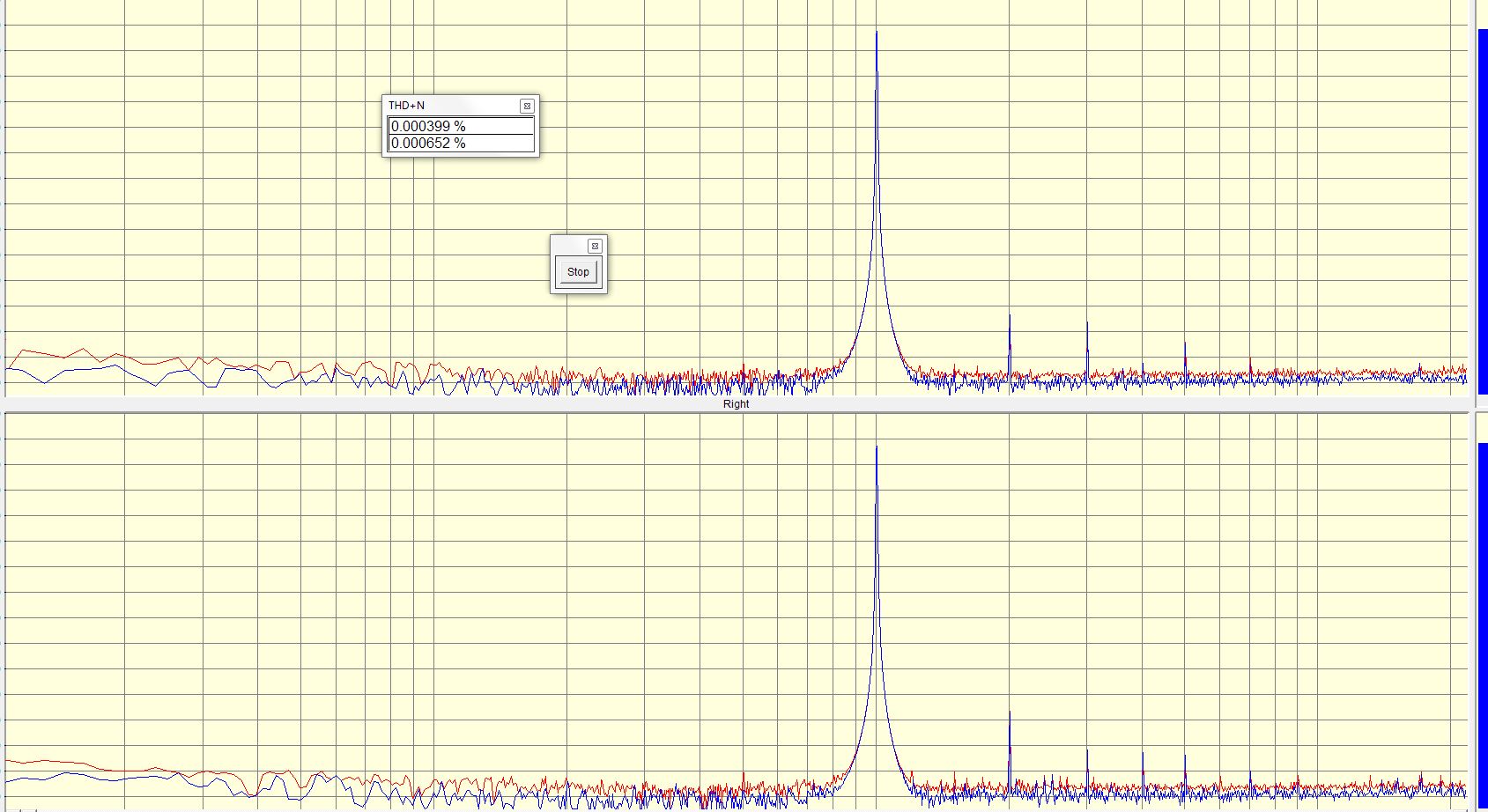This screenshot has height=812, width=1488.
Task: Click the blue level meter beside top graph
Action: pyautogui.click(x=1482, y=211)
